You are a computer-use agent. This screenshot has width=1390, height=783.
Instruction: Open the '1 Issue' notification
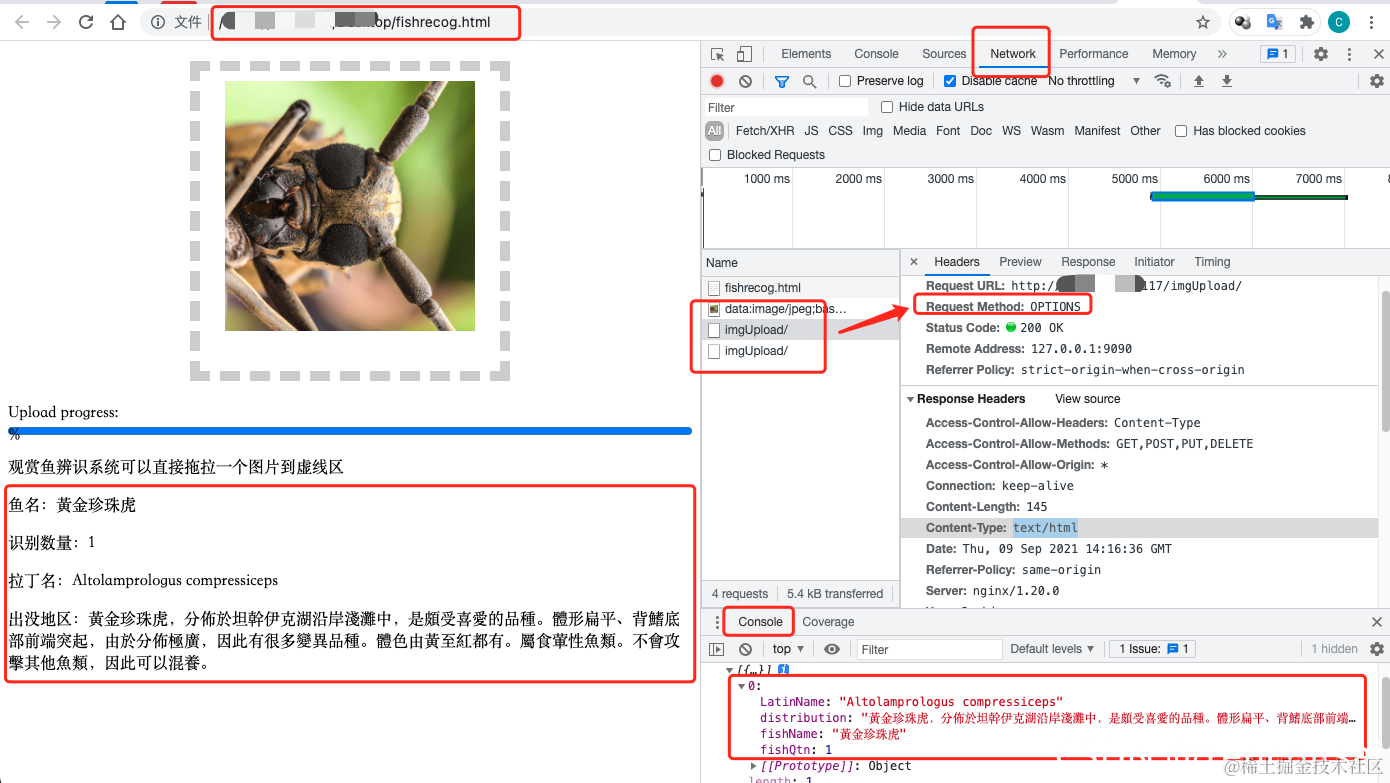click(x=1151, y=648)
